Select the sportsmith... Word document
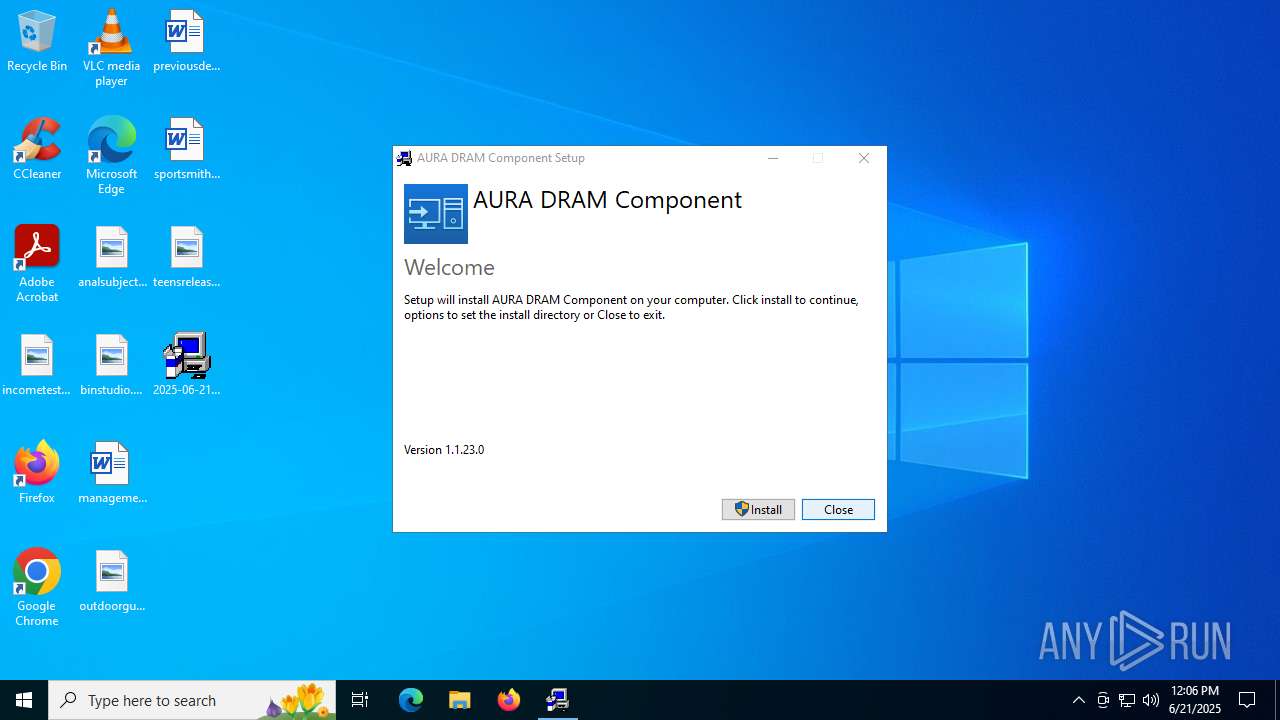This screenshot has height=720, width=1280. (x=186, y=150)
